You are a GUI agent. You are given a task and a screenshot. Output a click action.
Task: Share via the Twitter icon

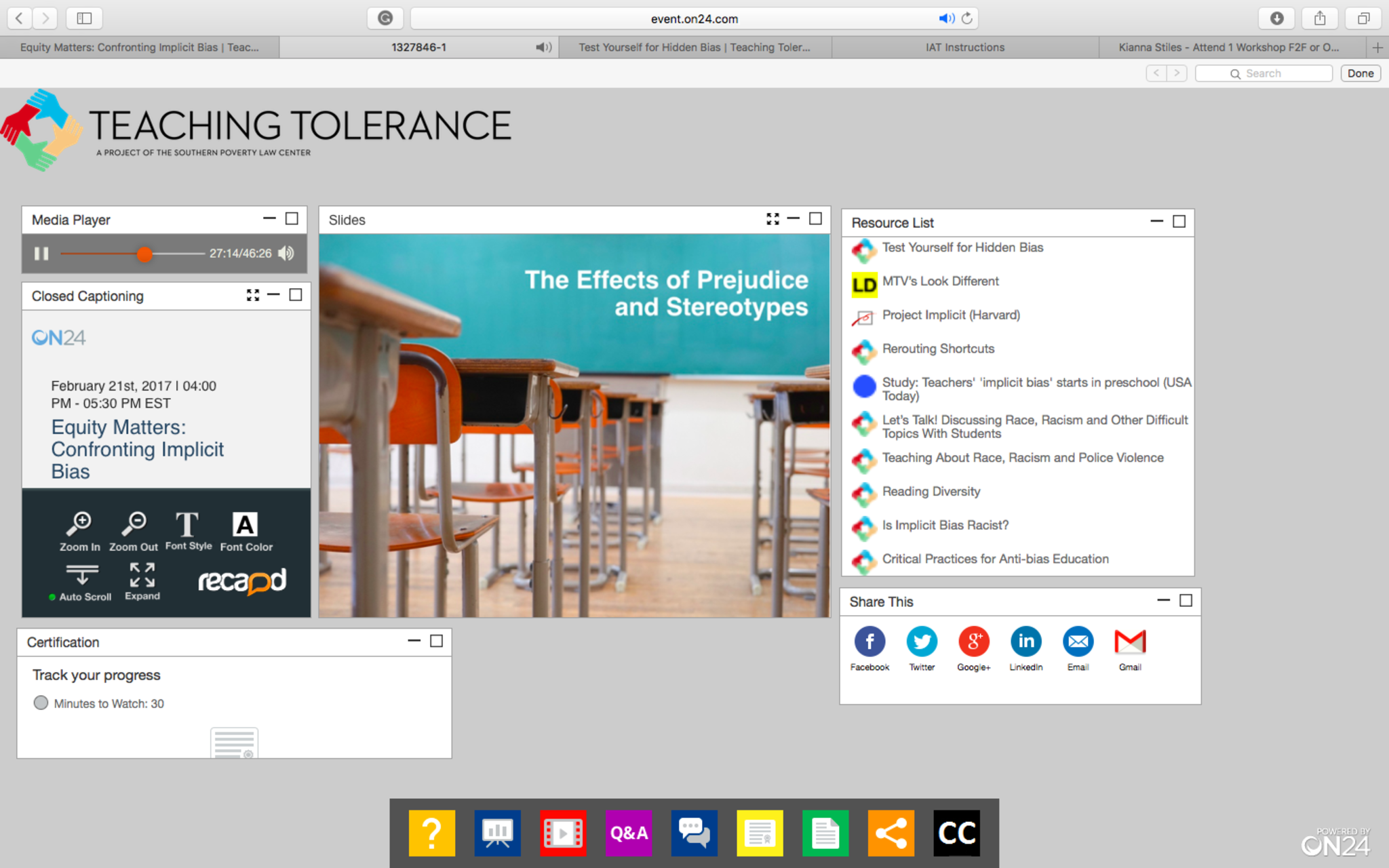coord(921,642)
